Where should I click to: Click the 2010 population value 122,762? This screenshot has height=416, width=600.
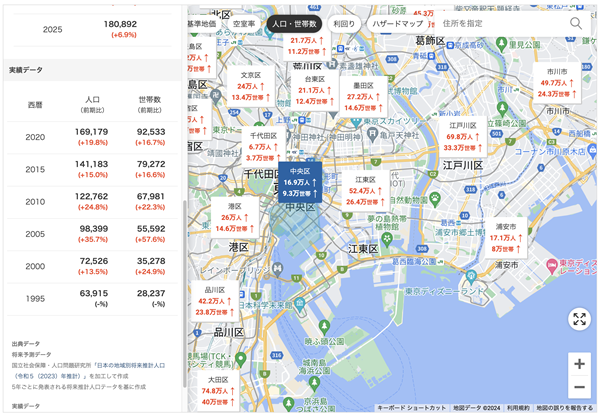click(91, 196)
